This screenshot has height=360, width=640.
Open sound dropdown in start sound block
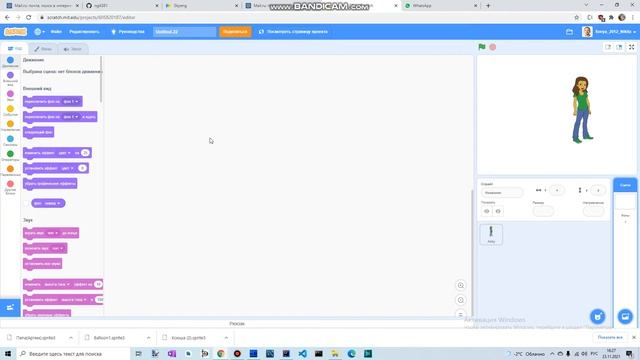(x=58, y=248)
